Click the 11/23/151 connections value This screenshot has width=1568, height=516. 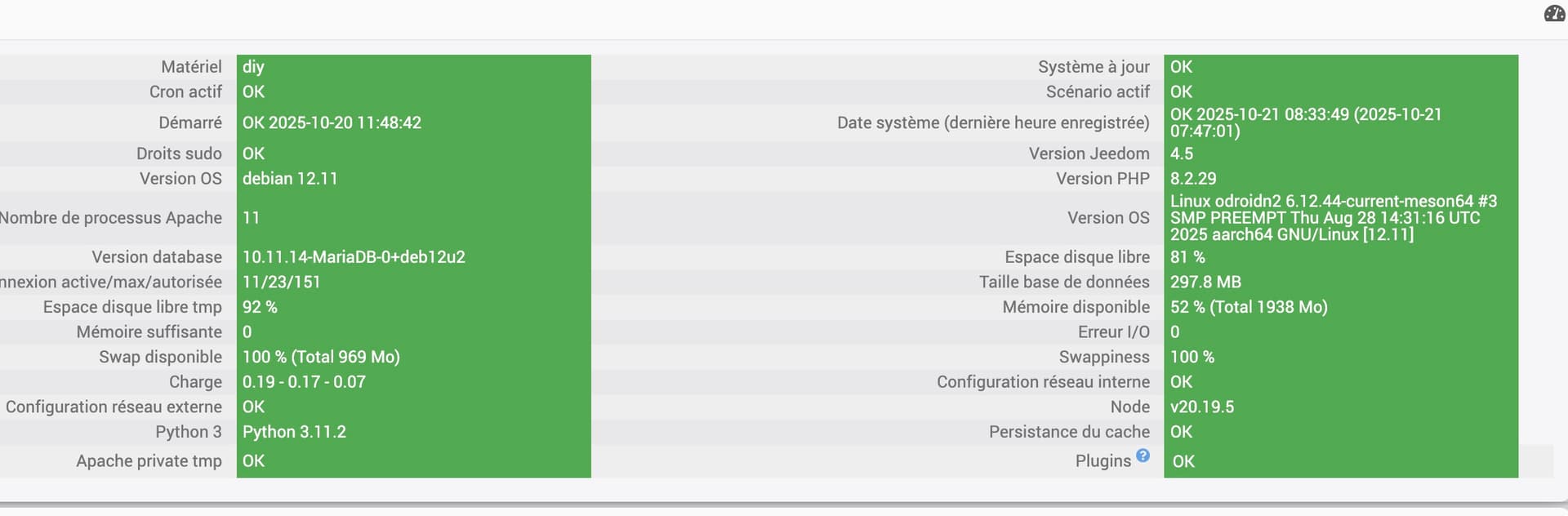(x=282, y=282)
